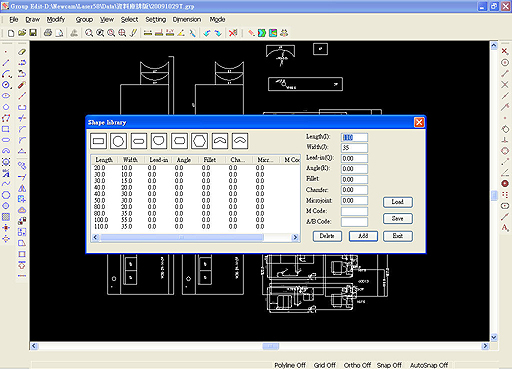Click the shape table right scroll arrow
The height and width of the screenshot is (369, 512).
(x=295, y=237)
